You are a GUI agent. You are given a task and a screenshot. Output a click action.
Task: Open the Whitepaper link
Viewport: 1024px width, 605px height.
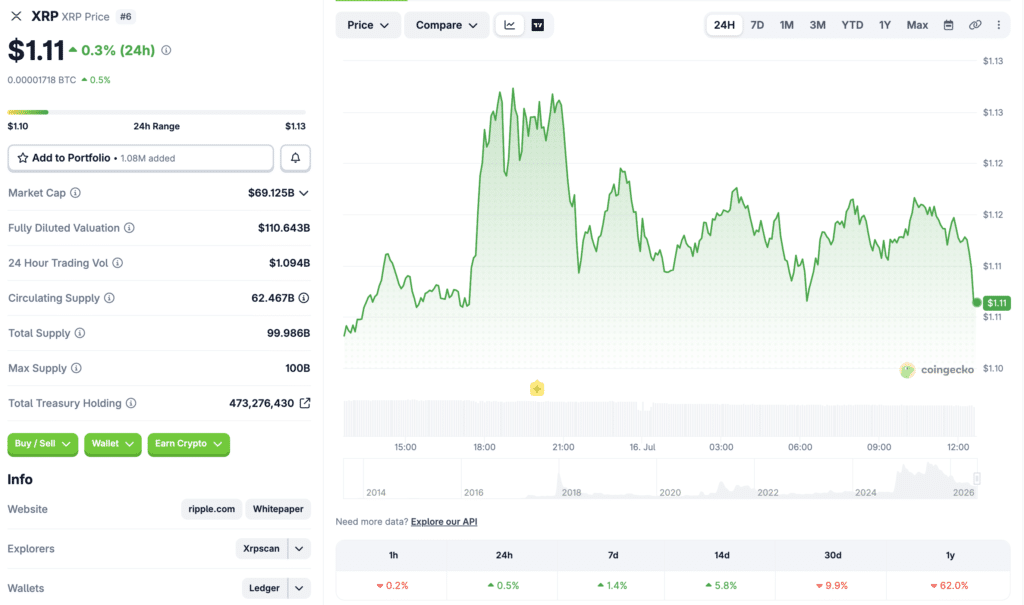[x=278, y=509]
